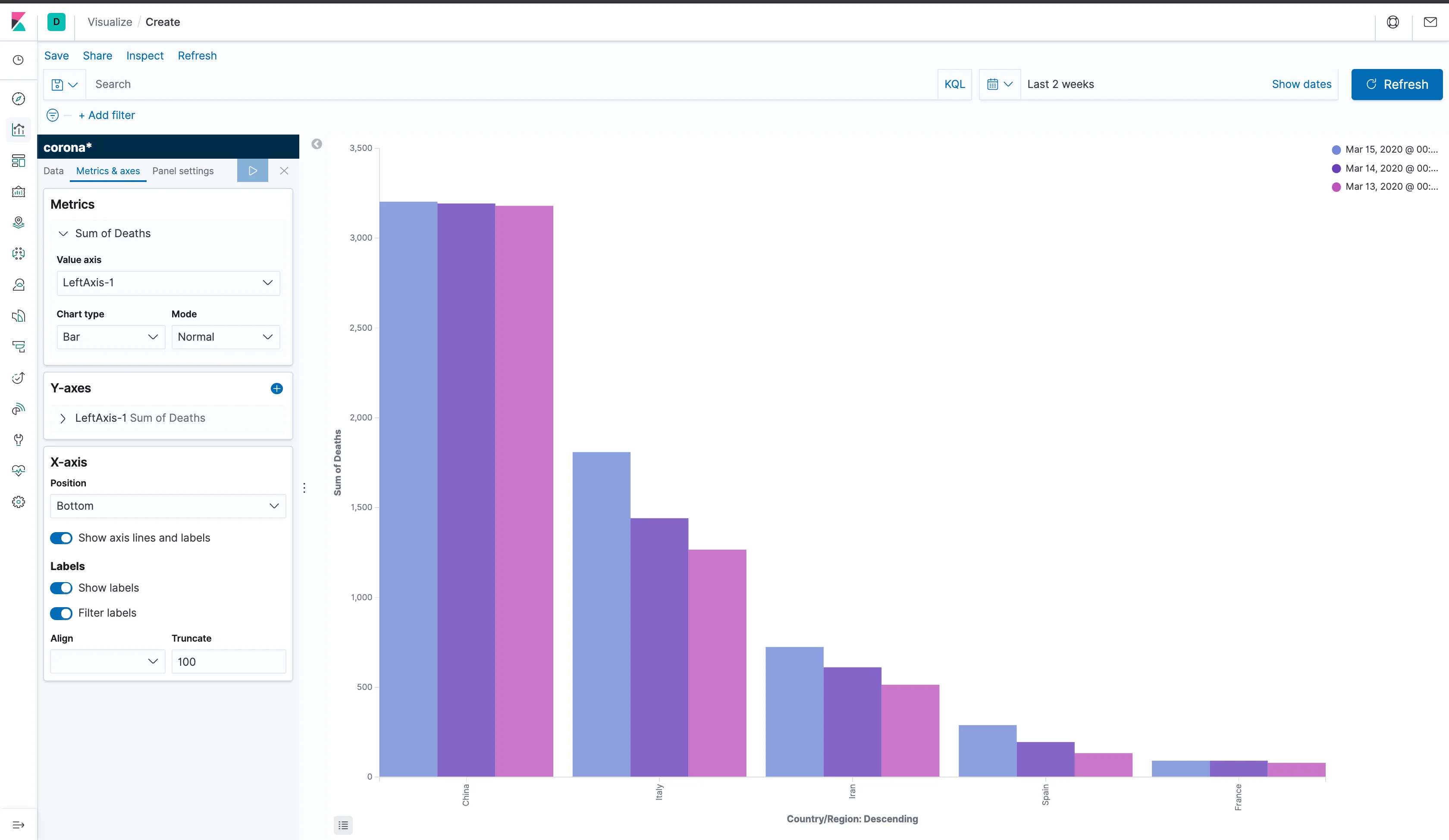Click the Maps icon in the sidebar

point(19,223)
